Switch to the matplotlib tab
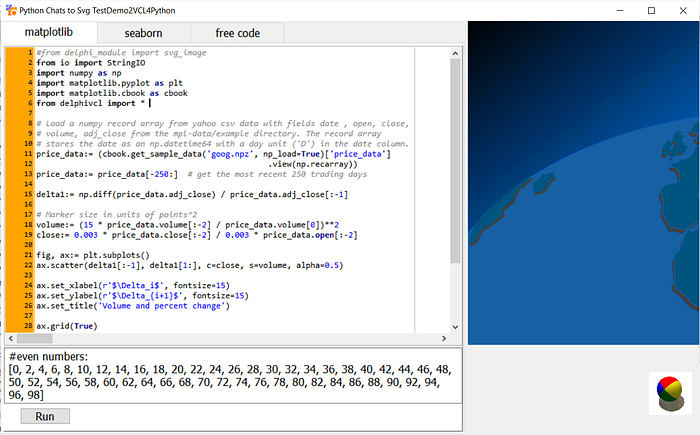700x435 pixels. coord(49,32)
